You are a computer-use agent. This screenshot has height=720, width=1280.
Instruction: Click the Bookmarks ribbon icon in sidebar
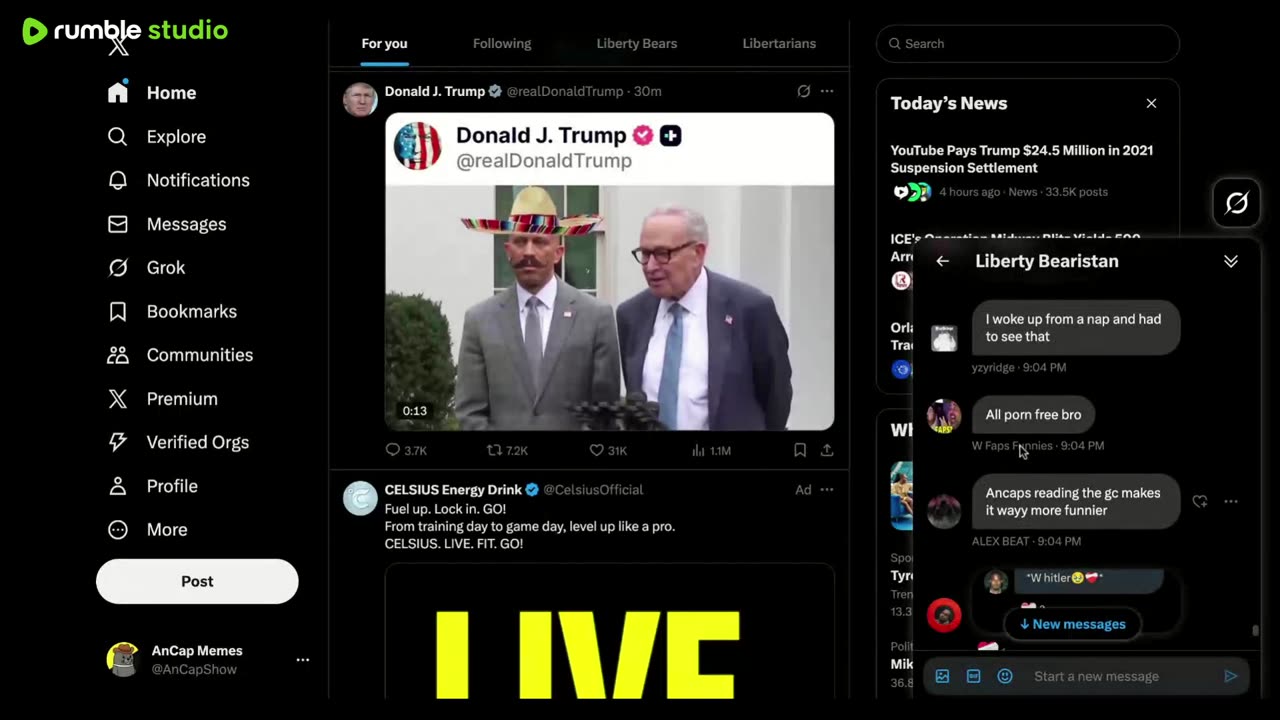(x=118, y=311)
